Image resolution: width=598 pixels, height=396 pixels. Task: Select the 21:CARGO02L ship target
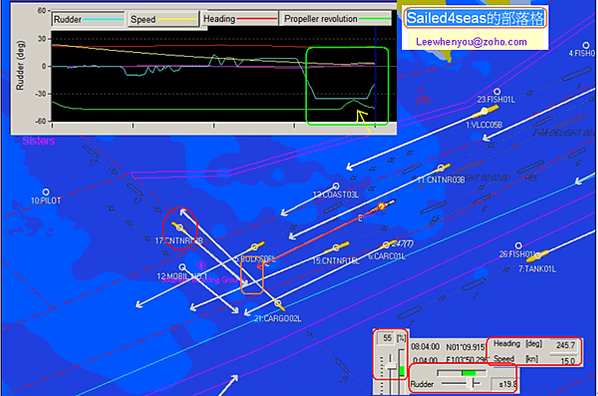278,304
